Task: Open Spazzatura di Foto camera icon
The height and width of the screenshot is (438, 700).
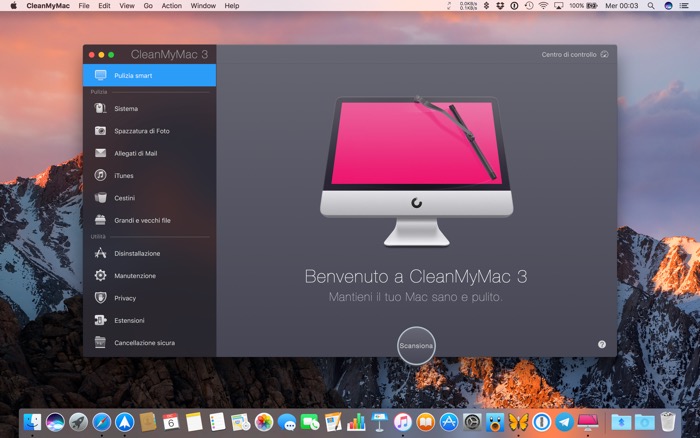Action: (100, 131)
